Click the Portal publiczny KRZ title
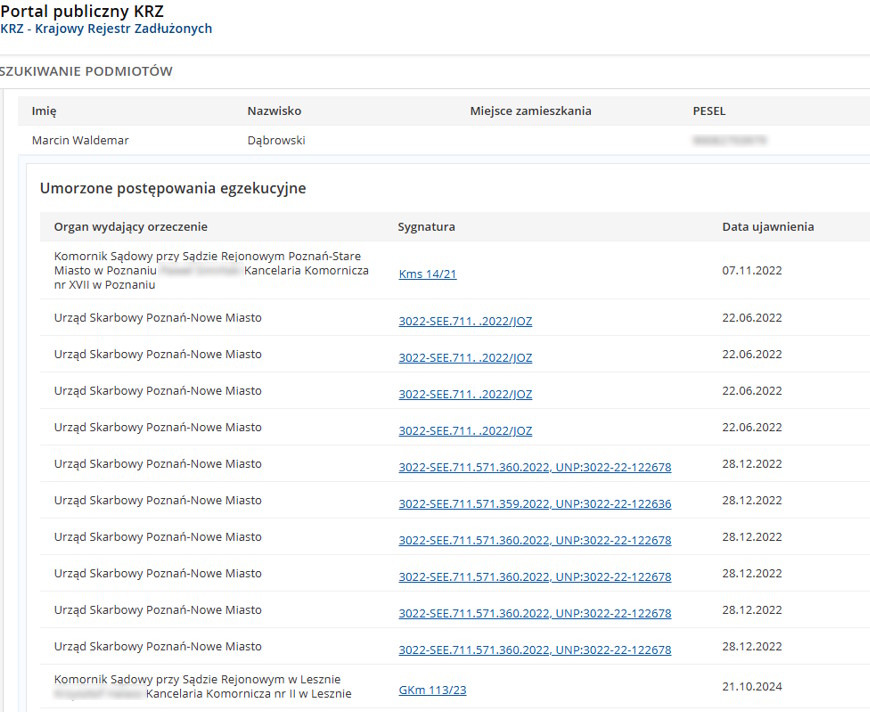This screenshot has width=870, height=712. tap(82, 11)
